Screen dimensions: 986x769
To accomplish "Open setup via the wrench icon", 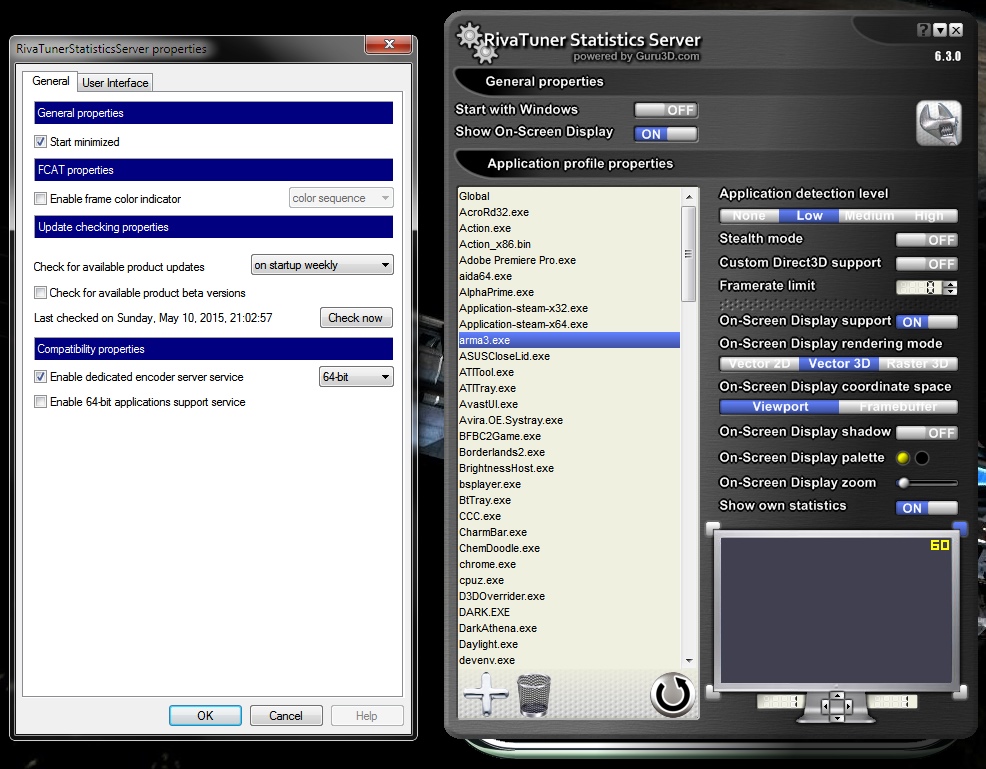I will 938,123.
